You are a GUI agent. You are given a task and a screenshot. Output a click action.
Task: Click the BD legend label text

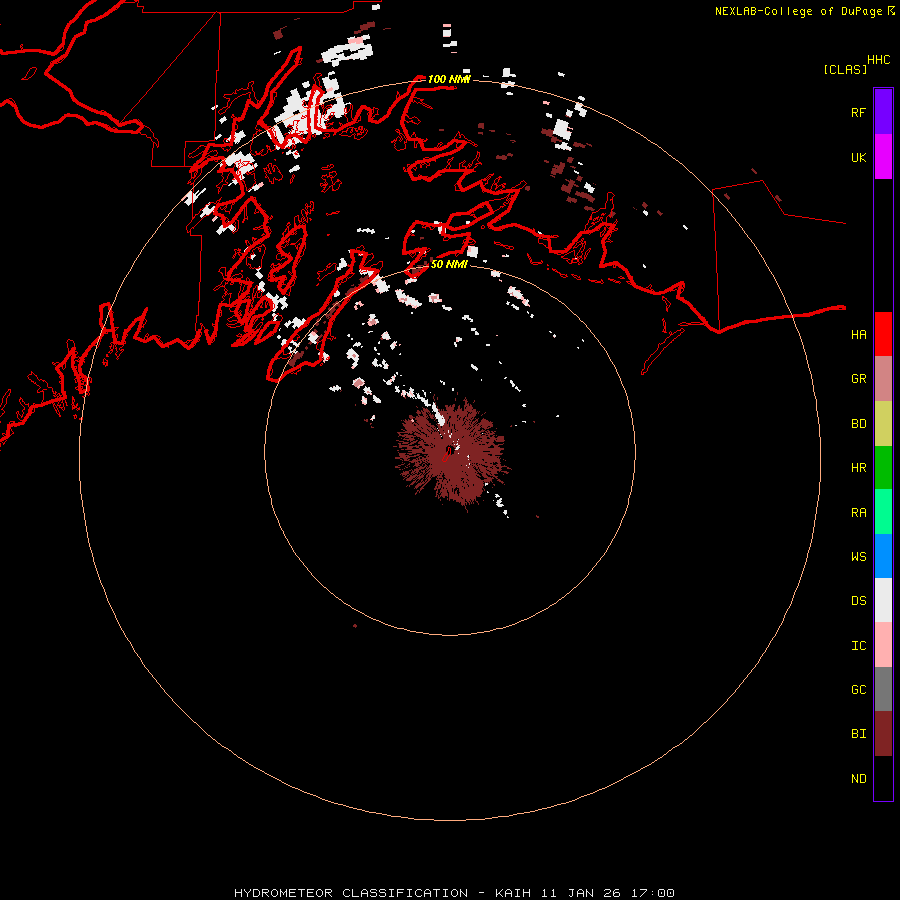click(x=858, y=424)
